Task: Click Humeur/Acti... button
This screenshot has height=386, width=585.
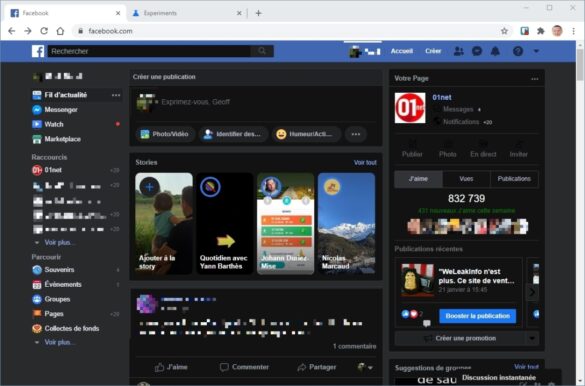Action: click(306, 134)
